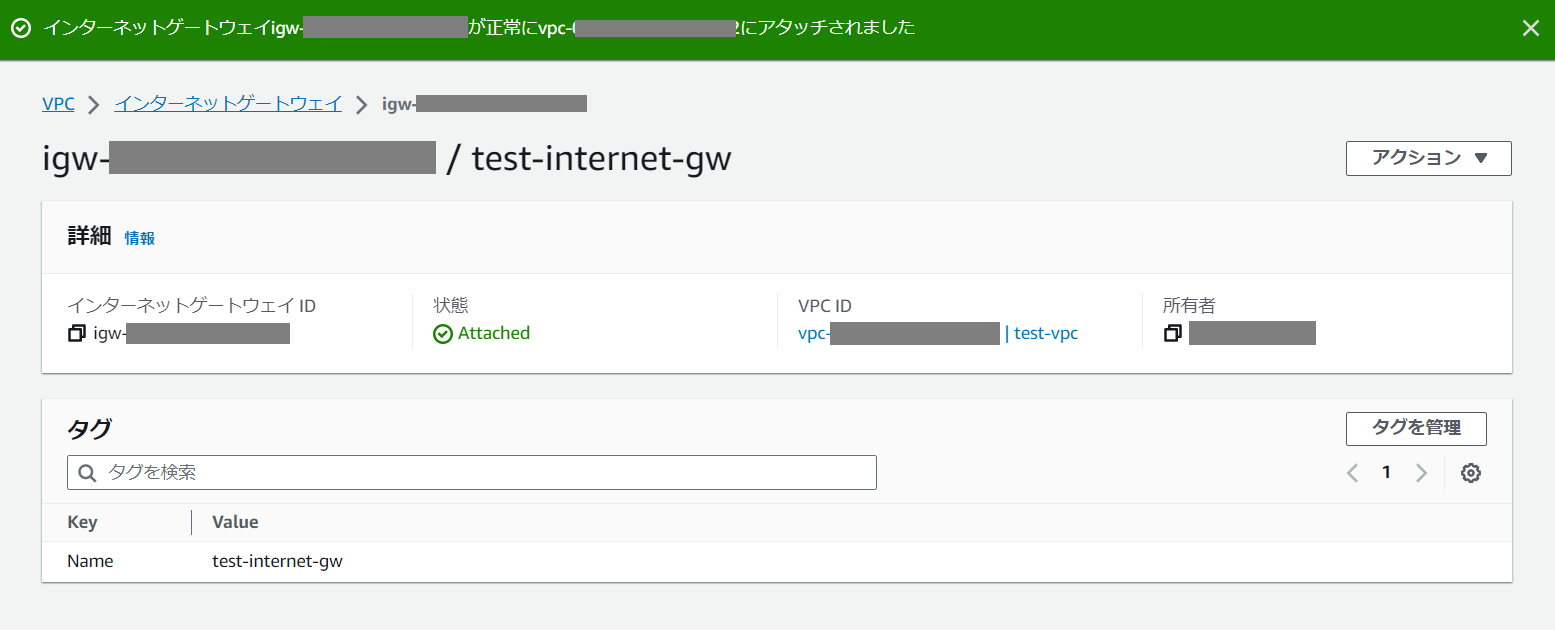Click the Attached status icon
Viewport: 1555px width, 630px height.
[443, 334]
